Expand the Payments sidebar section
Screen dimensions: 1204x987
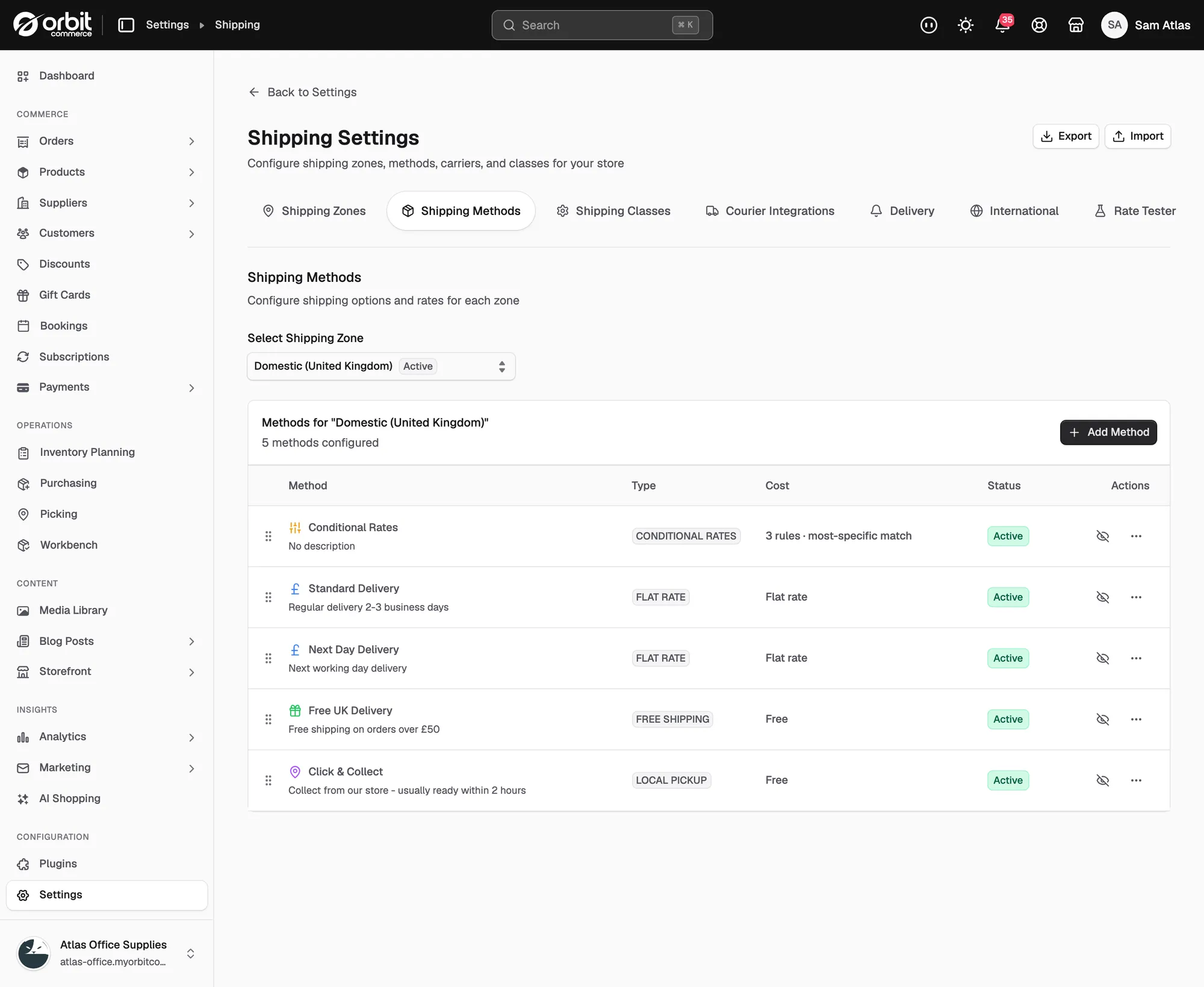pyautogui.click(x=107, y=387)
